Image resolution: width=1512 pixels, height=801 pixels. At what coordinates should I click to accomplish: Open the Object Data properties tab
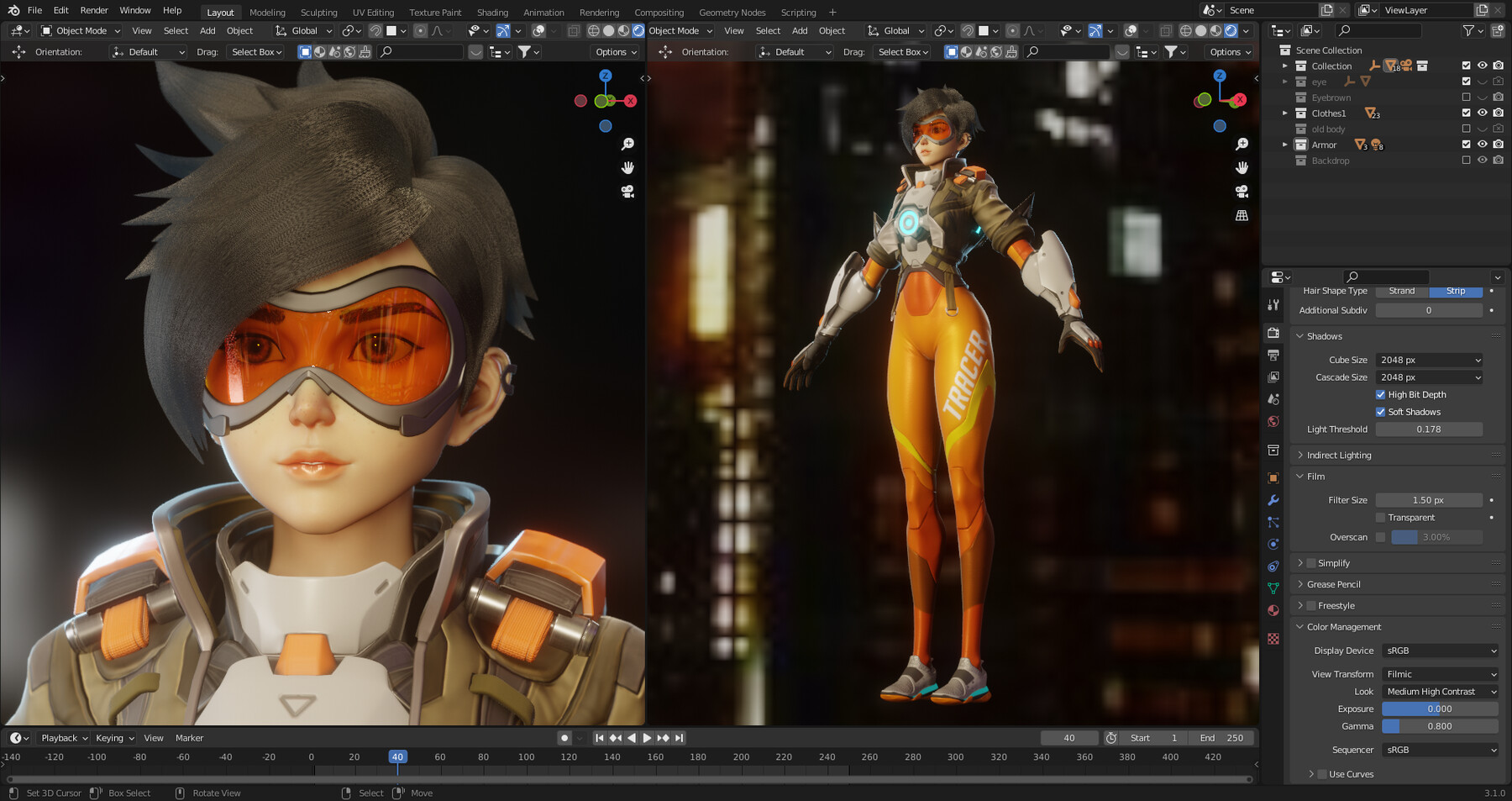pyautogui.click(x=1273, y=588)
